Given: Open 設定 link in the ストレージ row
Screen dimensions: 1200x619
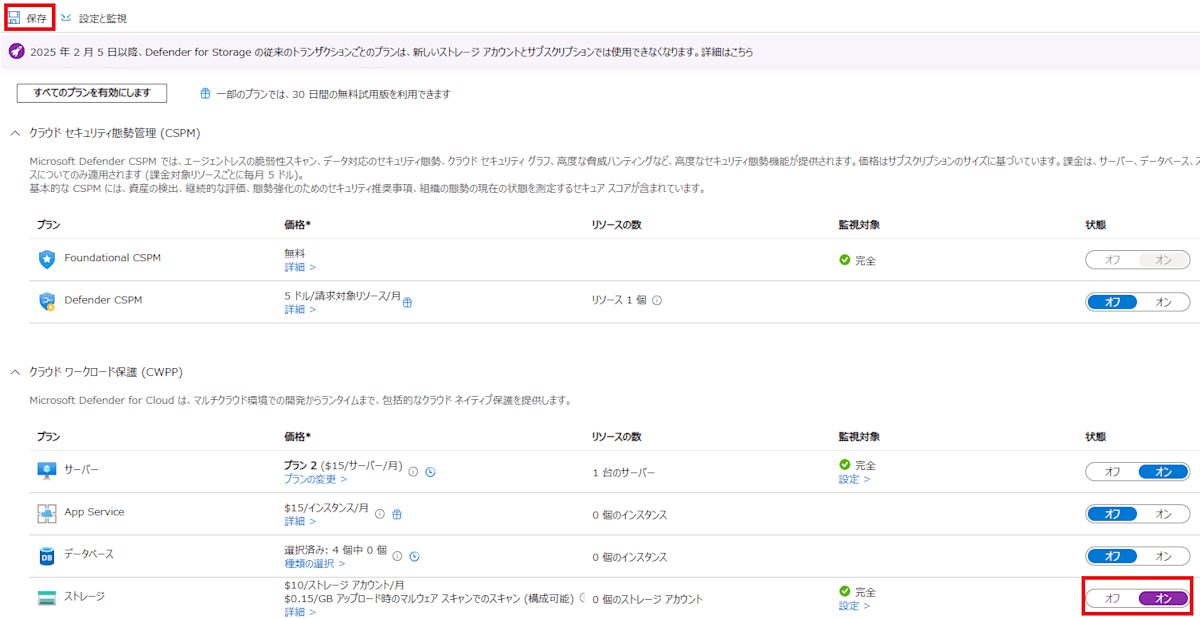Looking at the screenshot, I should tap(854, 605).
